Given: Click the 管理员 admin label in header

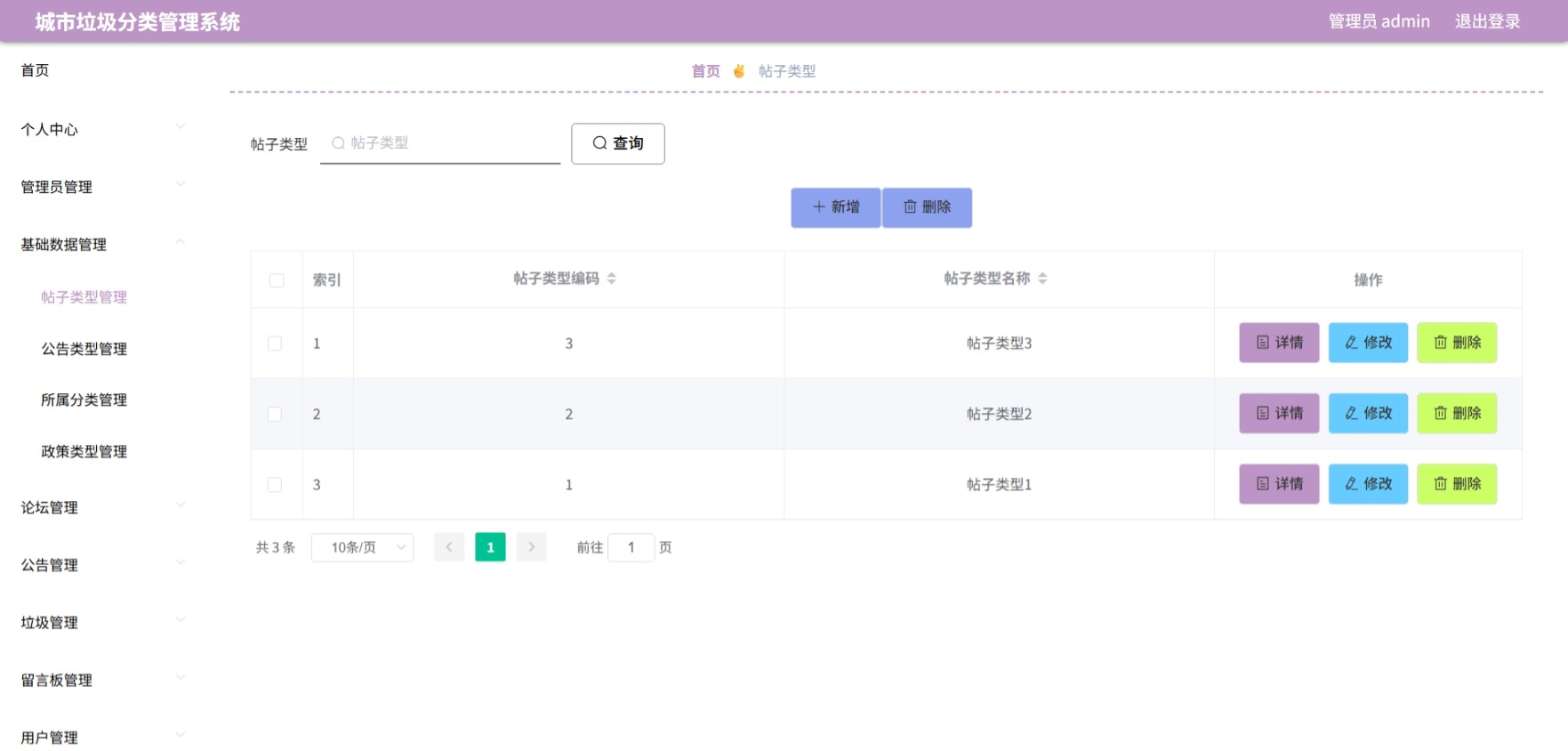Looking at the screenshot, I should pyautogui.click(x=1379, y=21).
